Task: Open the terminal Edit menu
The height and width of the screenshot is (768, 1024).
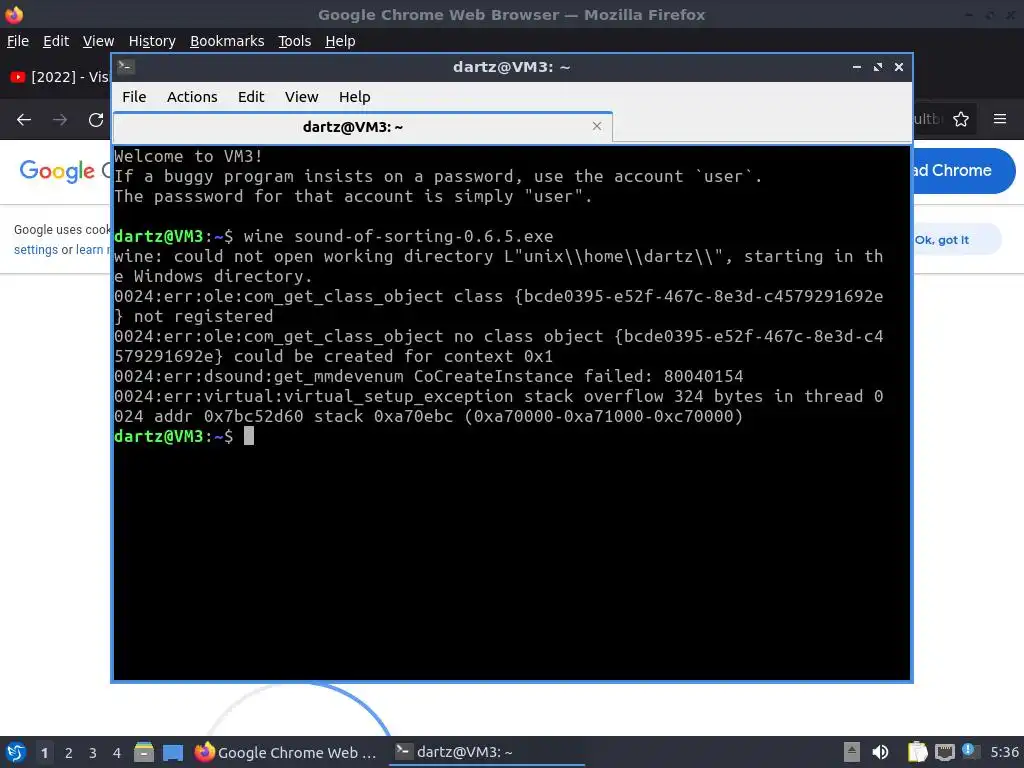Action: pos(251,97)
